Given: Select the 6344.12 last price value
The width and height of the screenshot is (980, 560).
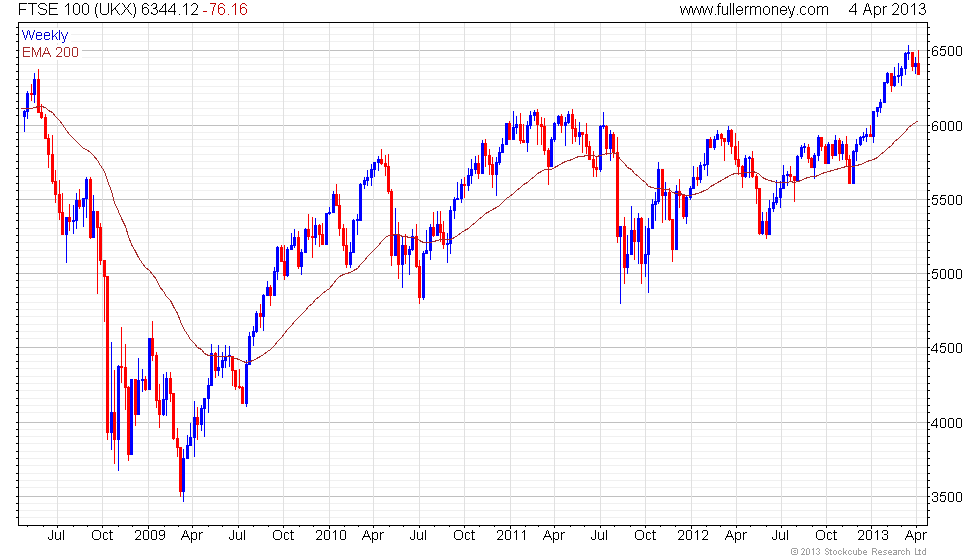Looking at the screenshot, I should 171,9.
